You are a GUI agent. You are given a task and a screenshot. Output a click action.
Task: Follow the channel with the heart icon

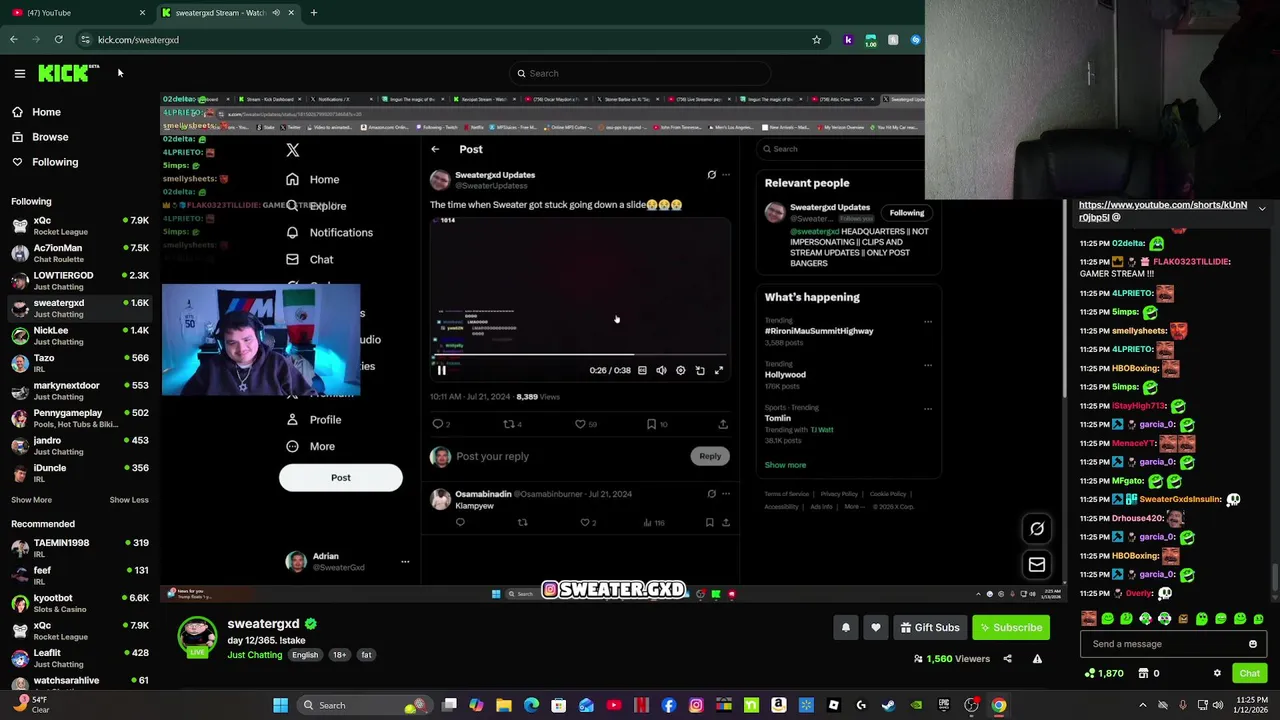point(876,628)
